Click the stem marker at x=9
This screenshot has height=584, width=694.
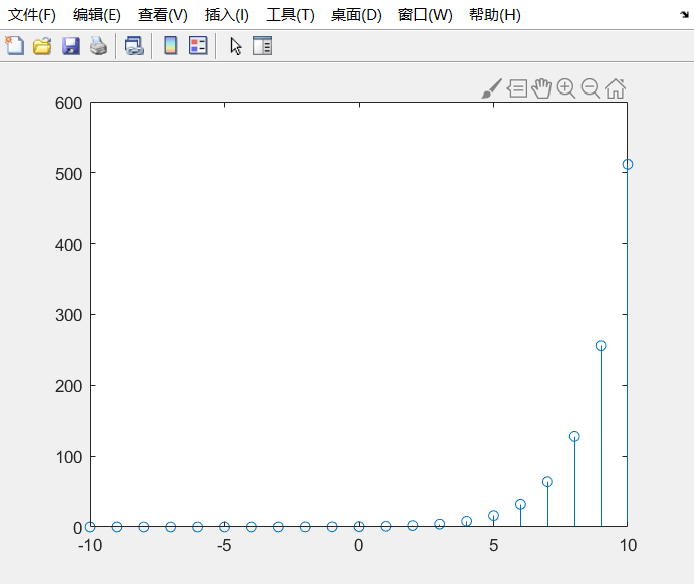tap(601, 346)
